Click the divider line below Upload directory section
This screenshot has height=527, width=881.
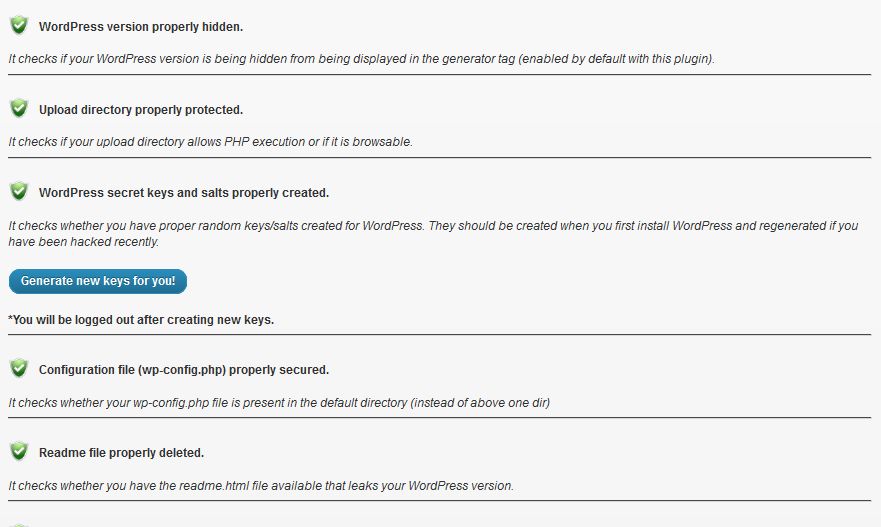pyautogui.click(x=439, y=157)
